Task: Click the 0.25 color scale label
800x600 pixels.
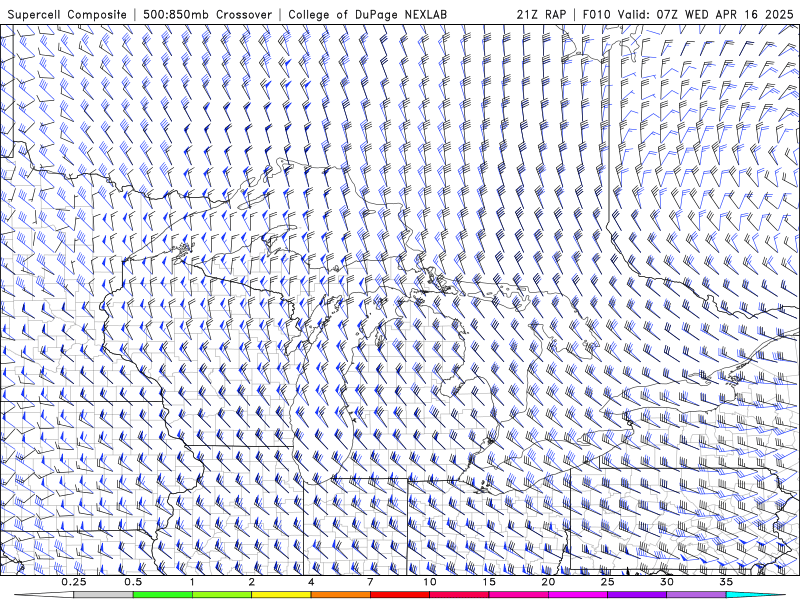Action: (74, 582)
